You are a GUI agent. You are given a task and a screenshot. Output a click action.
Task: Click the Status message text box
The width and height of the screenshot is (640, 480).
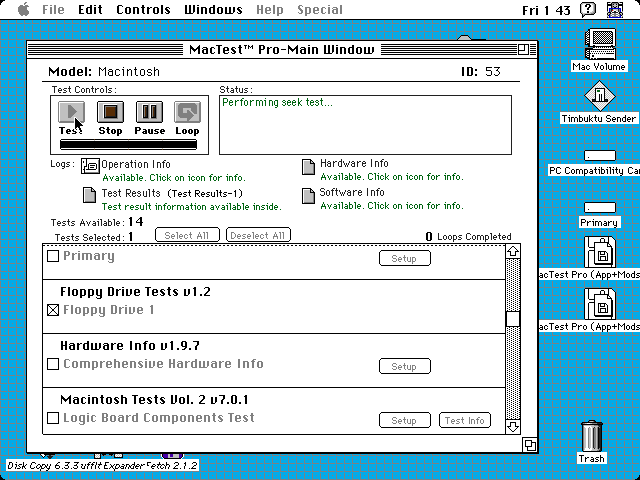365,125
